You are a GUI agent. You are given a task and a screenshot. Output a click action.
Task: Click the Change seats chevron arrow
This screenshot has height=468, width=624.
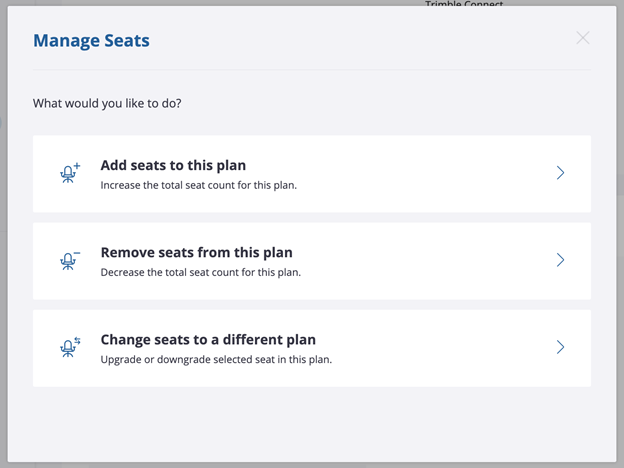point(560,347)
